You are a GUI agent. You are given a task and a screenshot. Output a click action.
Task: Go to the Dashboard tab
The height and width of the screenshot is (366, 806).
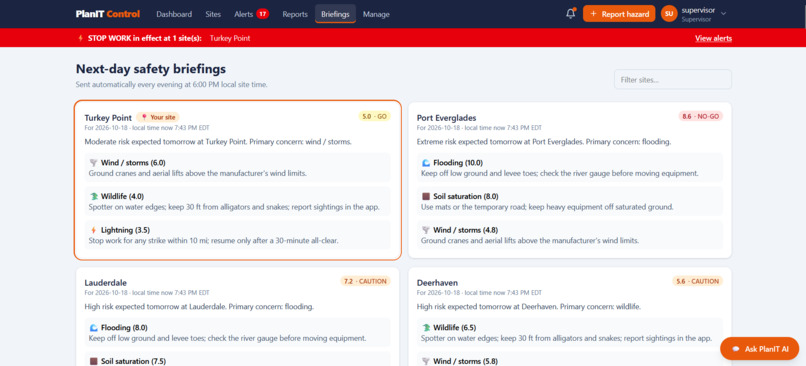pyautogui.click(x=174, y=14)
